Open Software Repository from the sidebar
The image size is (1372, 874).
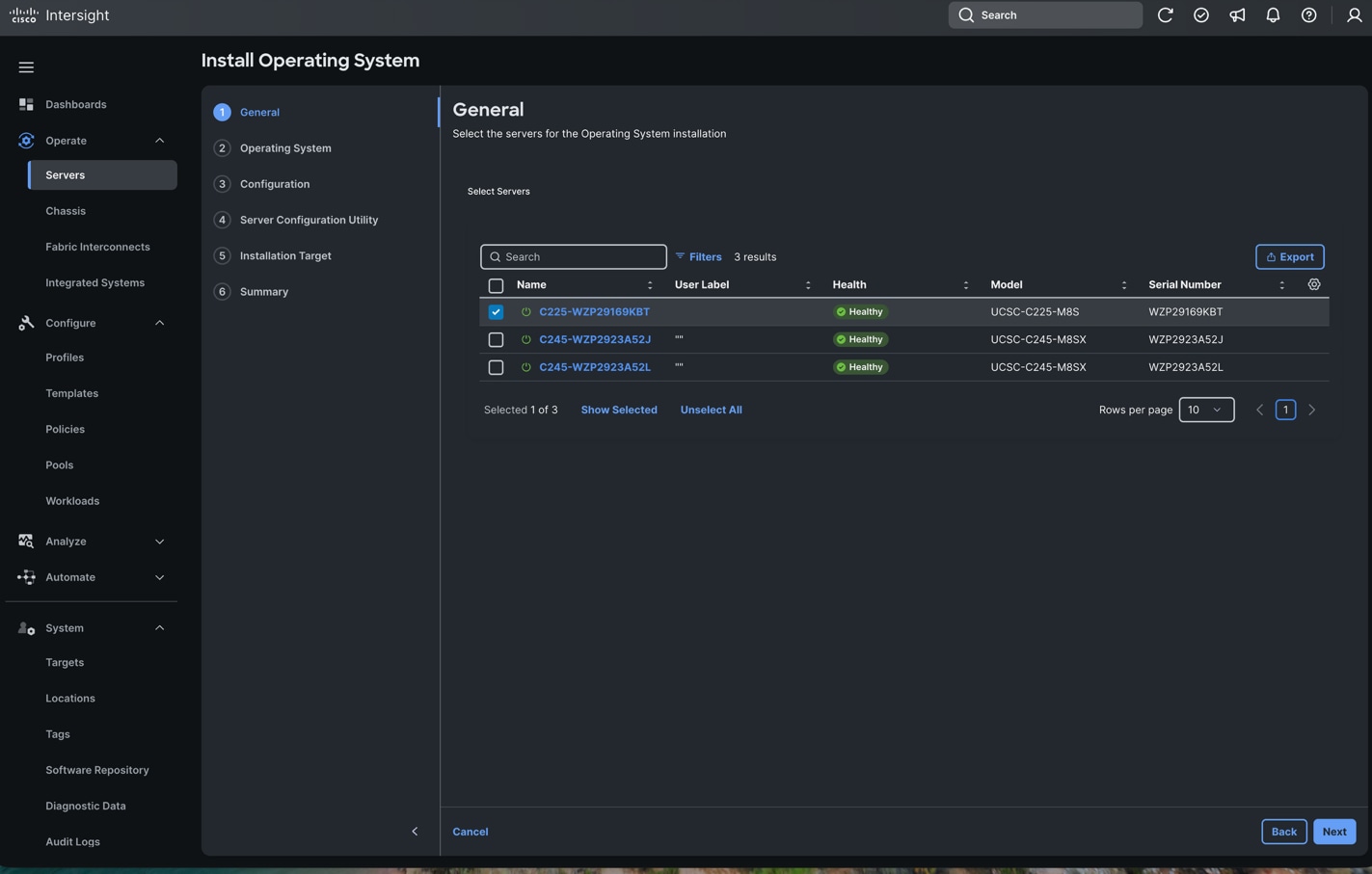[96, 769]
